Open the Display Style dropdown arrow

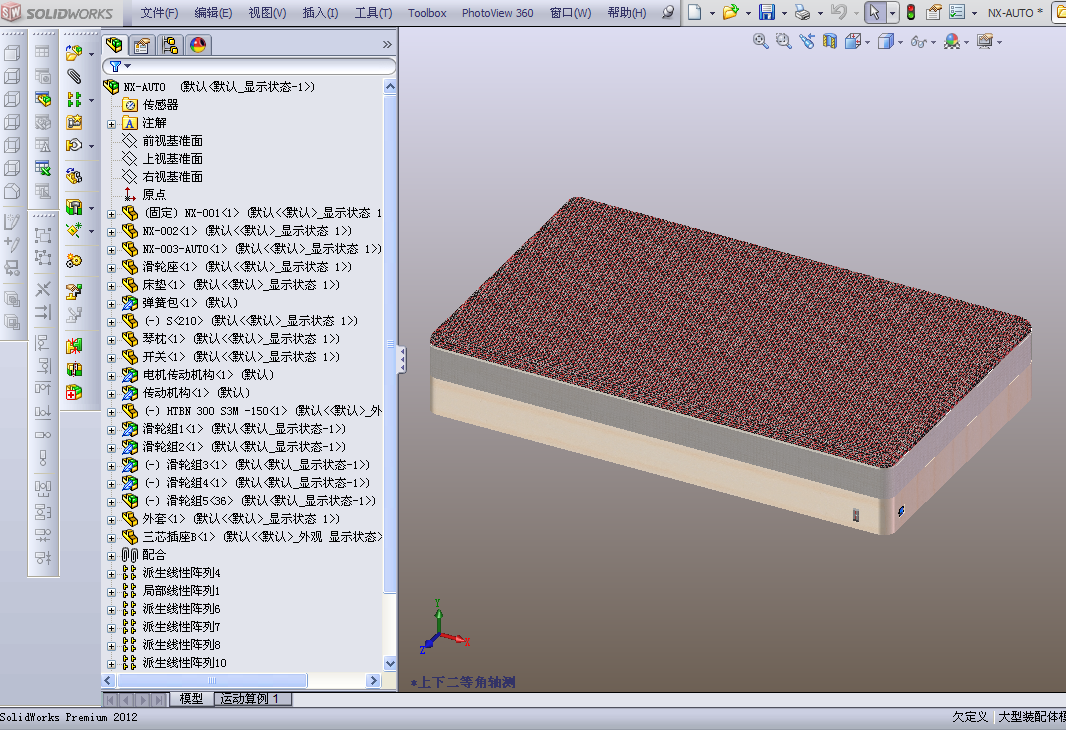(x=900, y=42)
